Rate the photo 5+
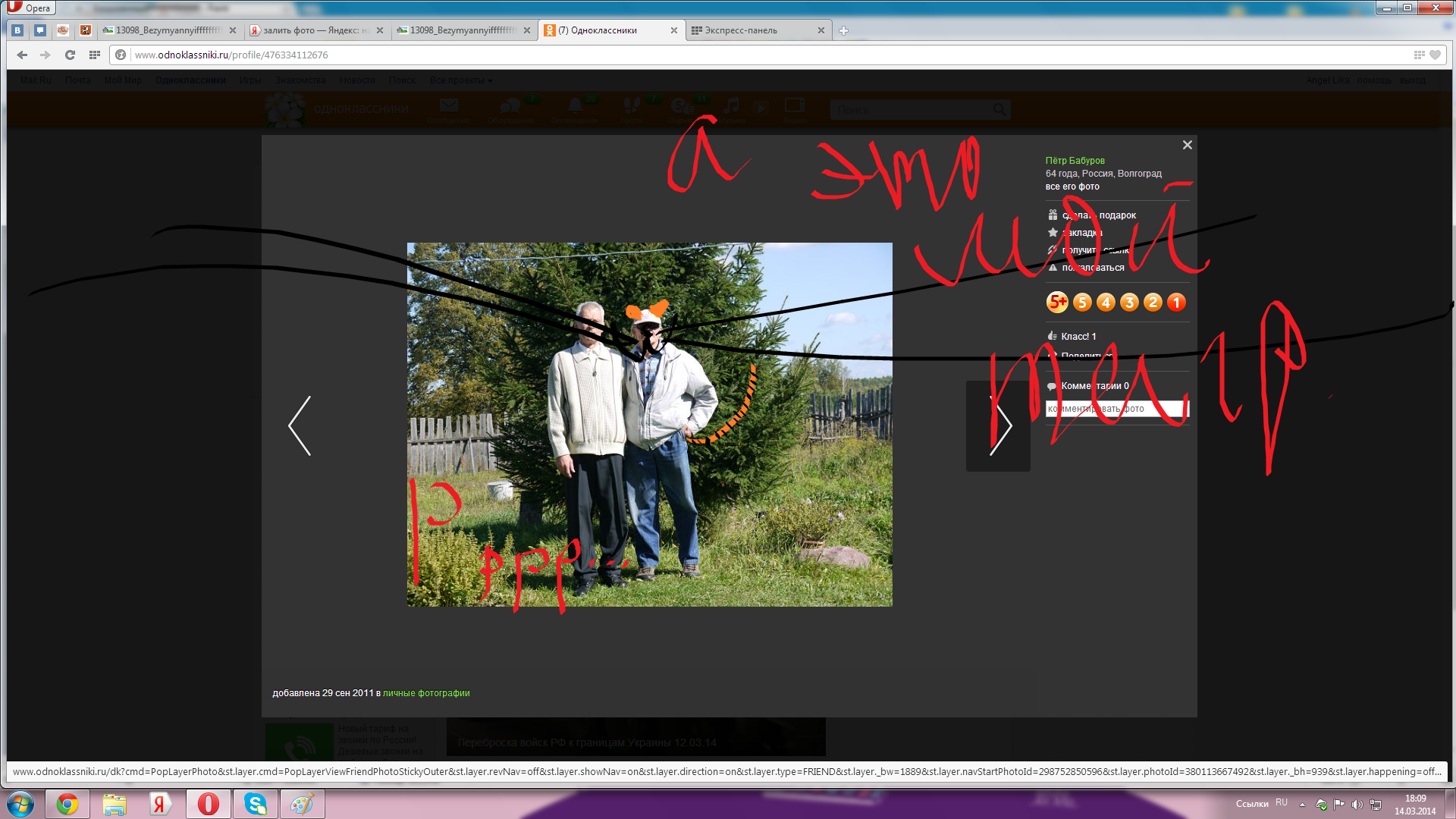The width and height of the screenshot is (1456, 819). point(1057,303)
